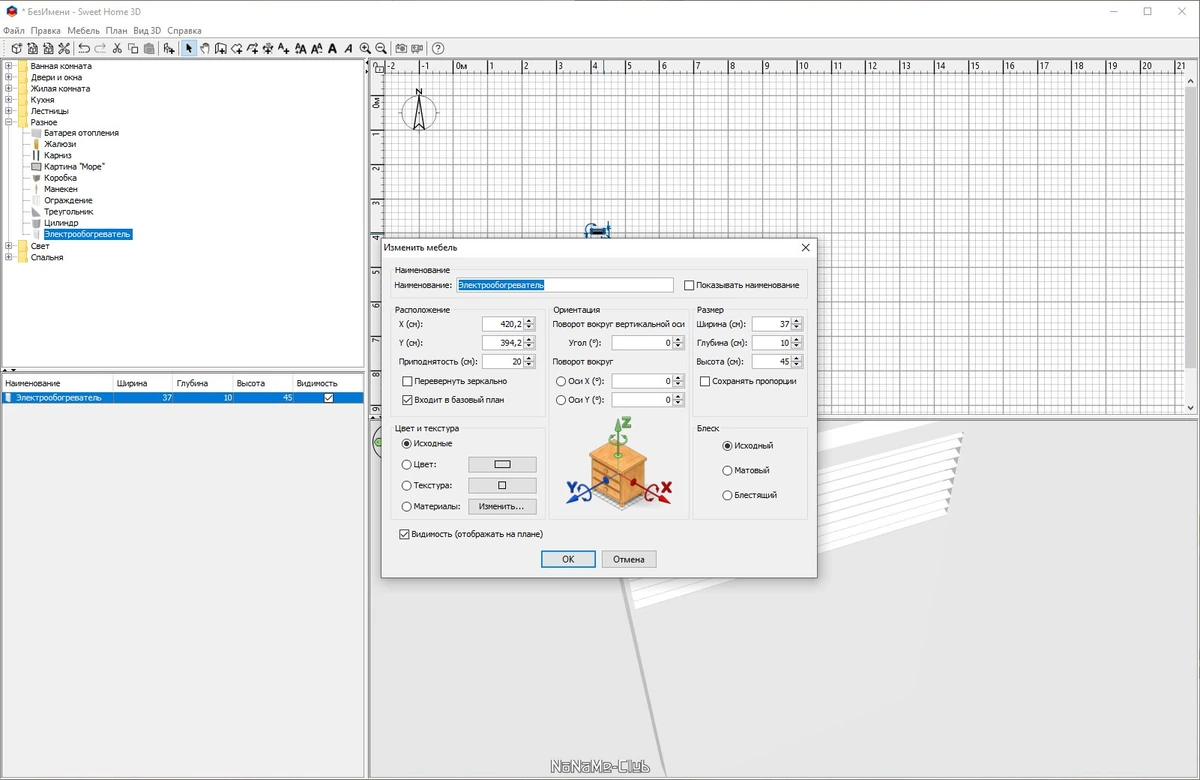The height and width of the screenshot is (780, 1200).
Task: Toggle bold text style icon
Action: pos(332,48)
